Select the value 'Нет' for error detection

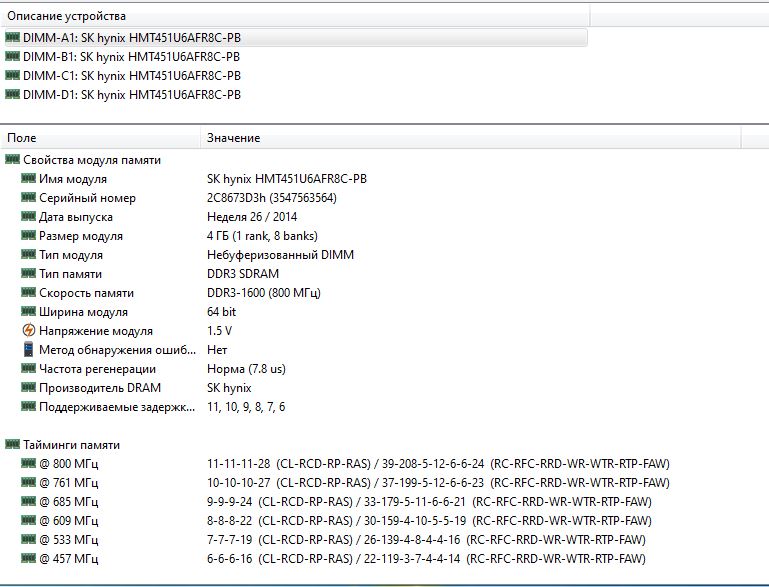coord(217,350)
